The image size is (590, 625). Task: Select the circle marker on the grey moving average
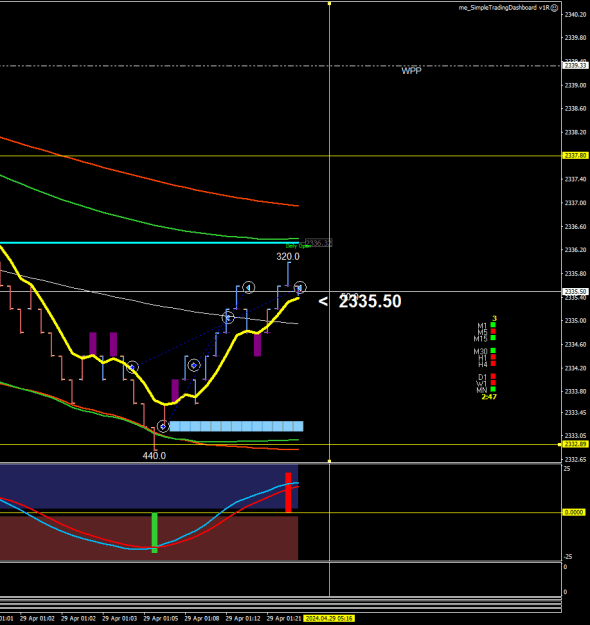pyautogui.click(x=228, y=318)
